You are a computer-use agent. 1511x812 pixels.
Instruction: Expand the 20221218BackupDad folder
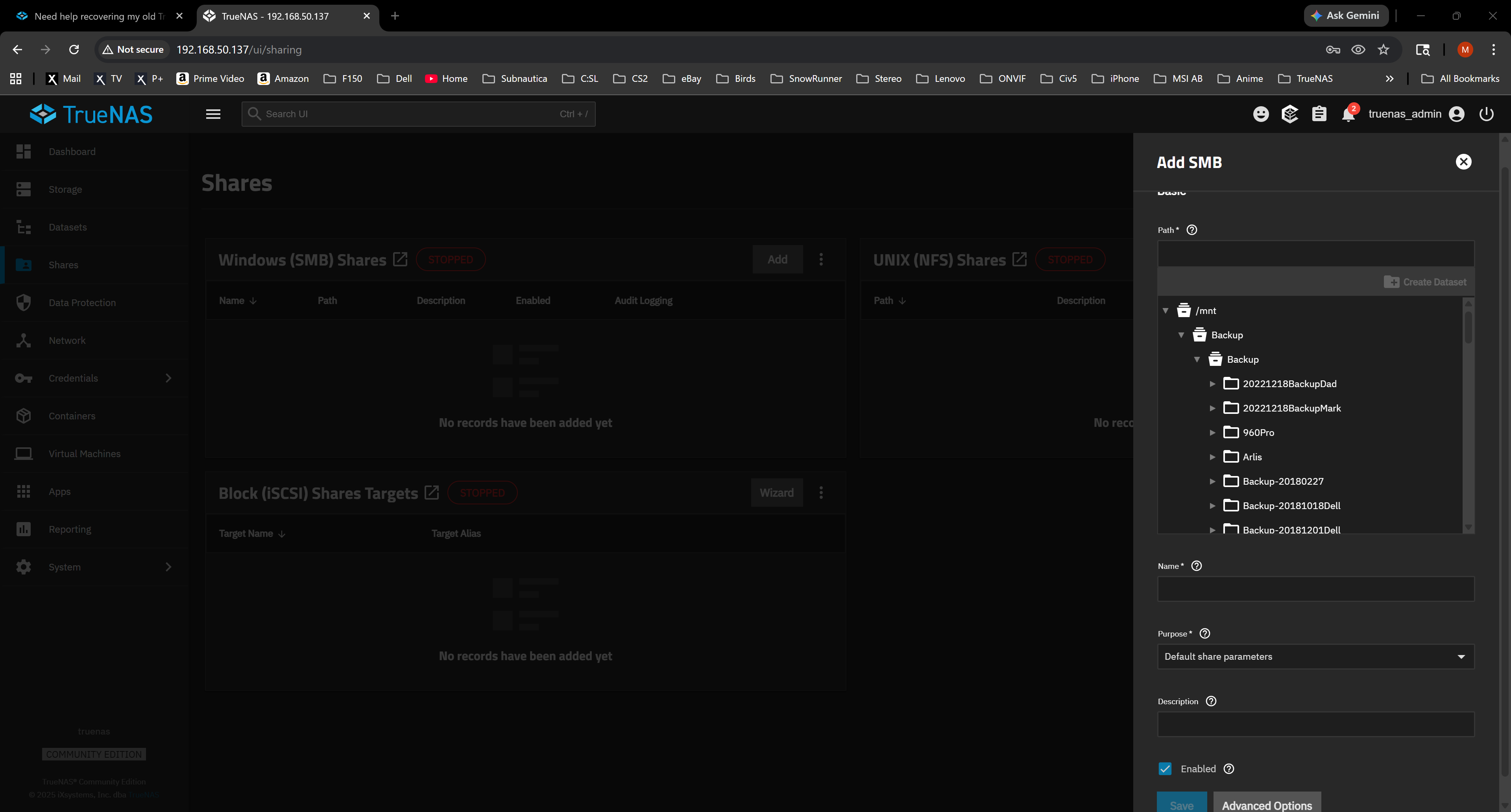1212,384
